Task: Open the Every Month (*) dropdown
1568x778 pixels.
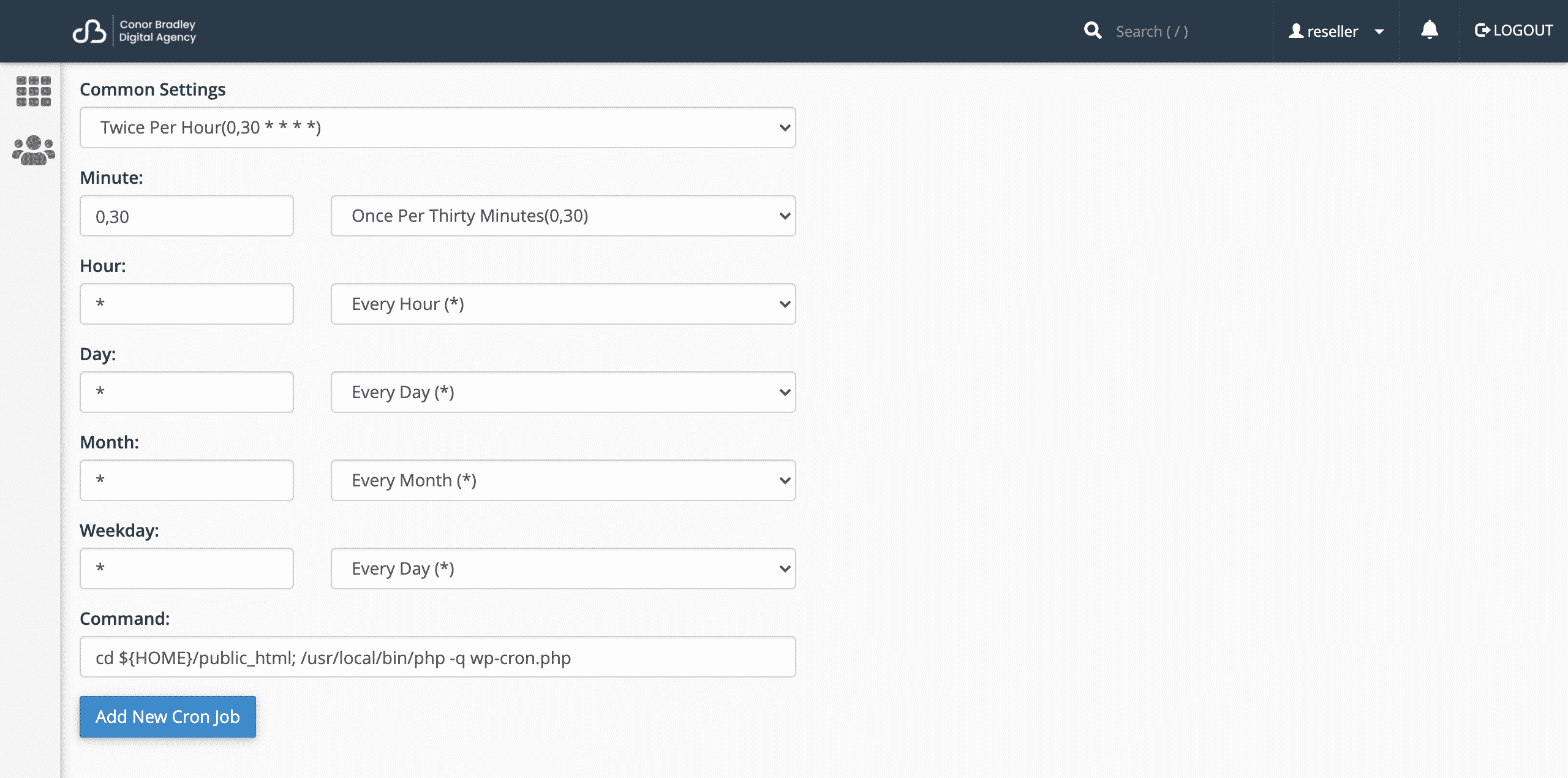Action: [x=563, y=480]
